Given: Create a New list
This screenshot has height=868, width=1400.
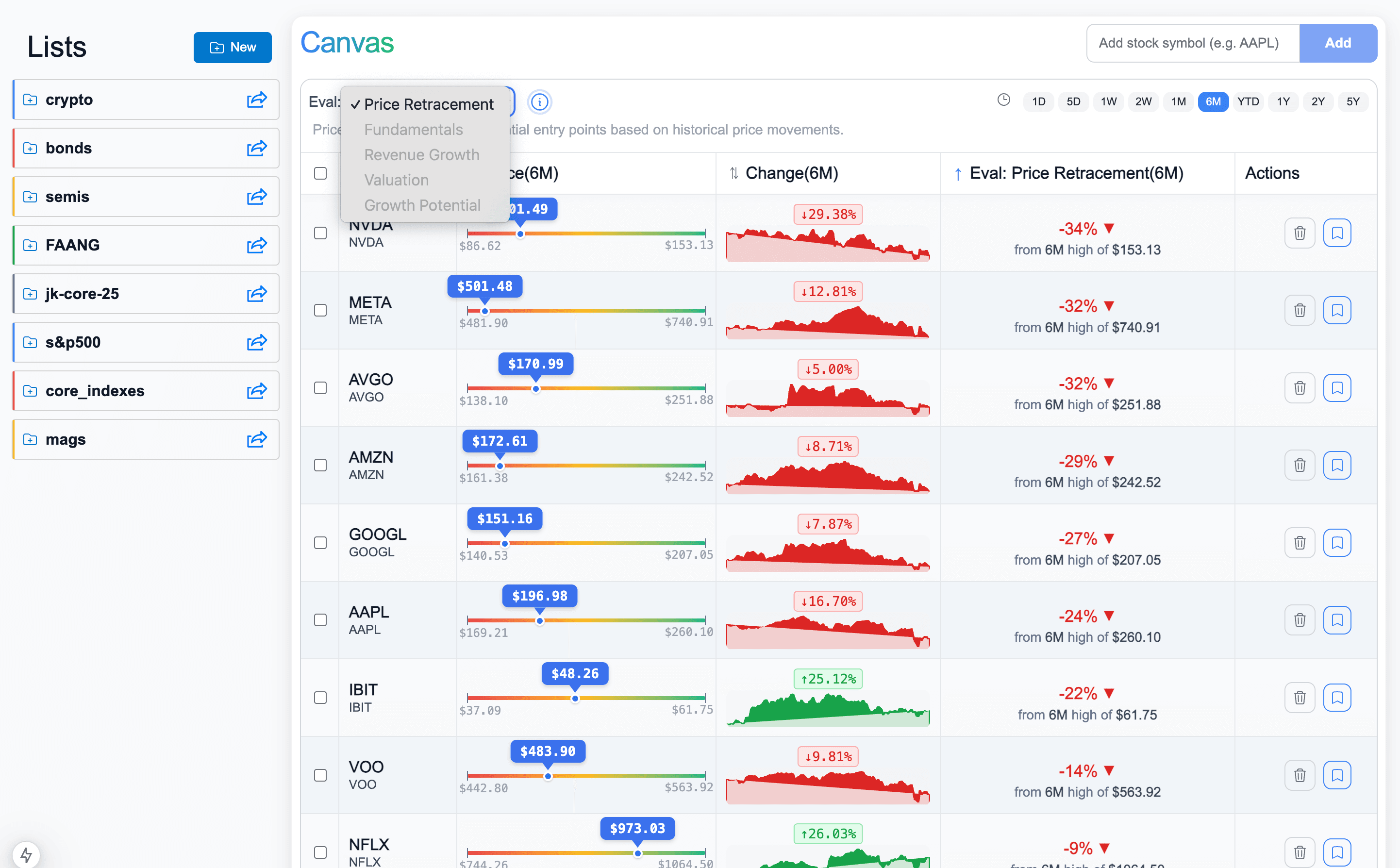Looking at the screenshot, I should point(233,48).
